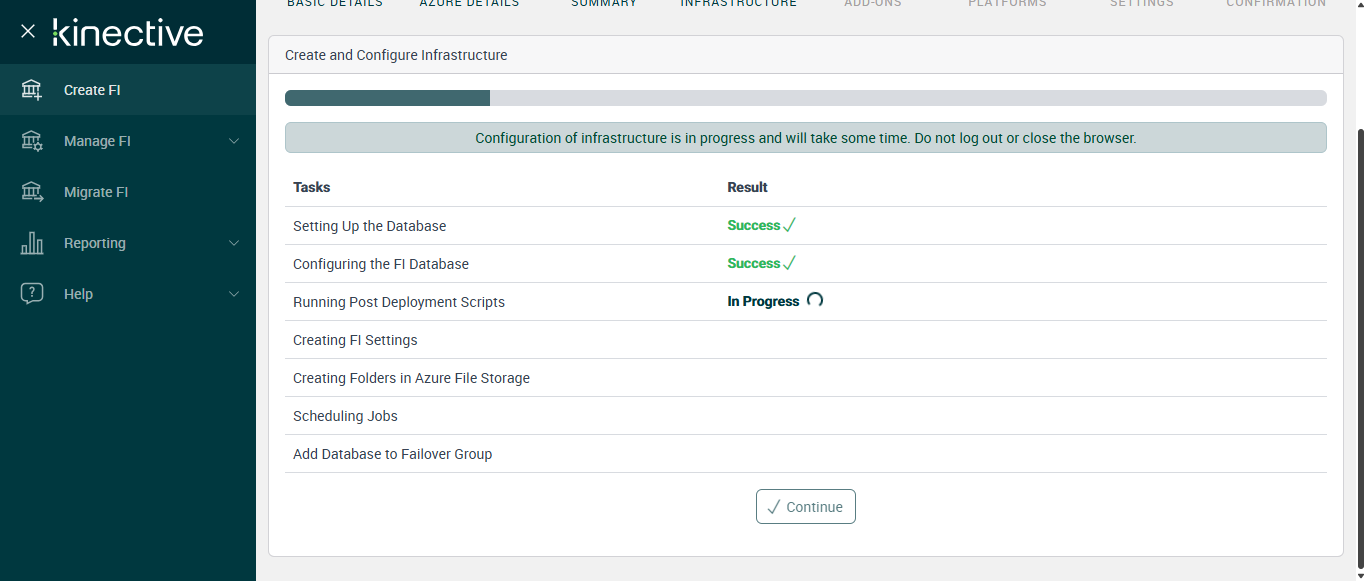Viewport: 1366px width, 581px height.
Task: Switch to the Infrastructure step tab
Action: pos(738,4)
